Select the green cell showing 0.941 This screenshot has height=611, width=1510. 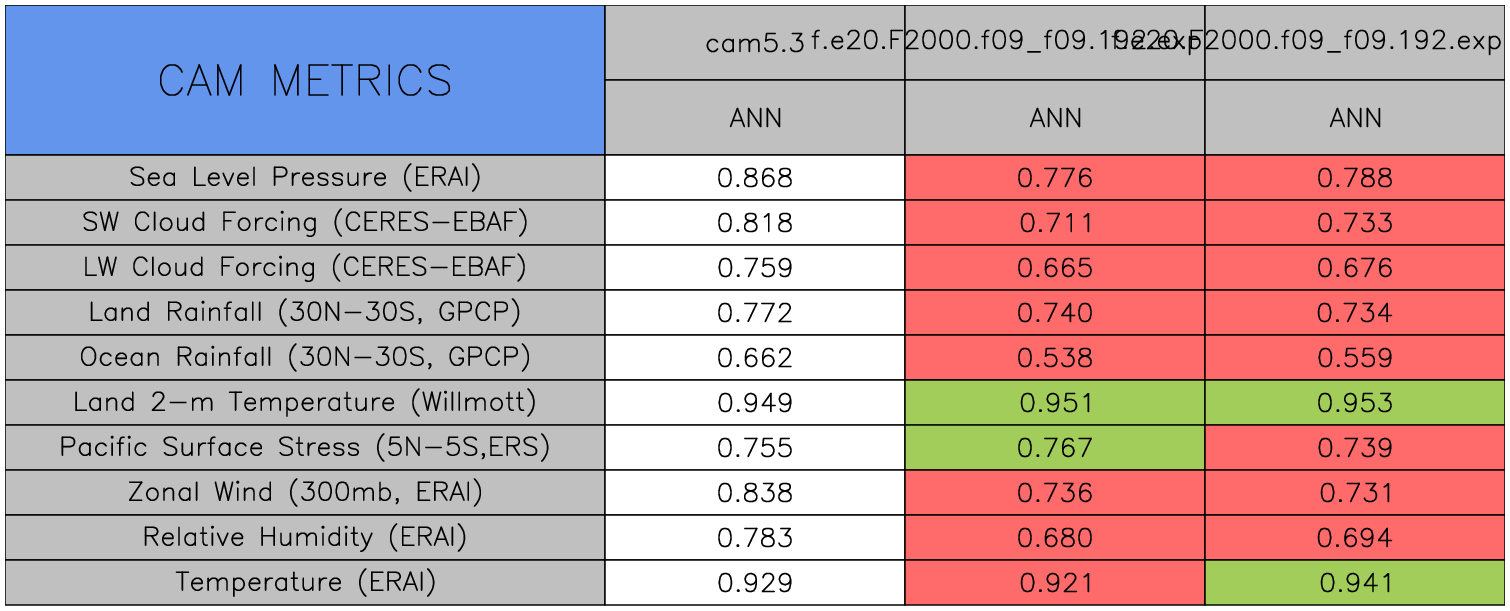pos(1355,583)
